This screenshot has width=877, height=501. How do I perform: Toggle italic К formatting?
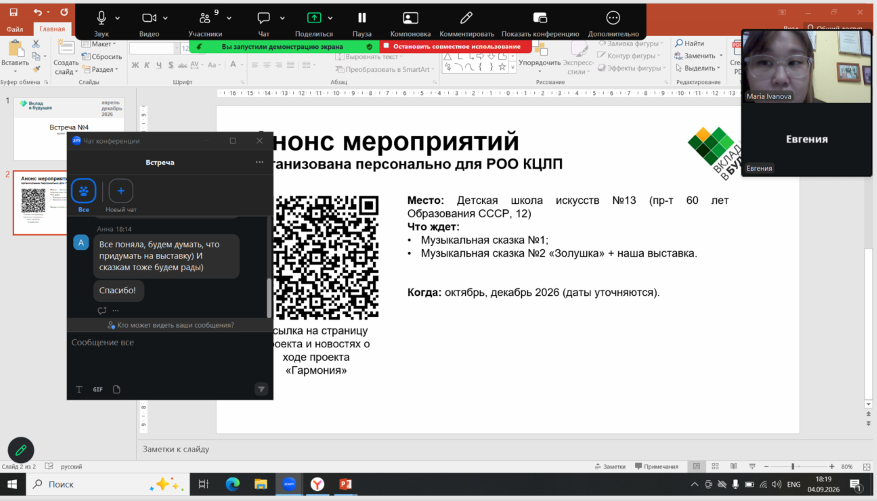point(147,65)
